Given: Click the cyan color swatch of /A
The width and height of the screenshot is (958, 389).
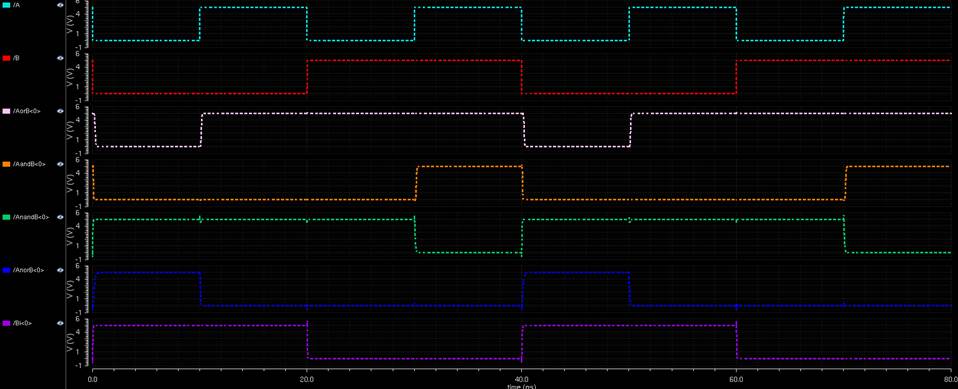Looking at the screenshot, I should tap(7, 5).
